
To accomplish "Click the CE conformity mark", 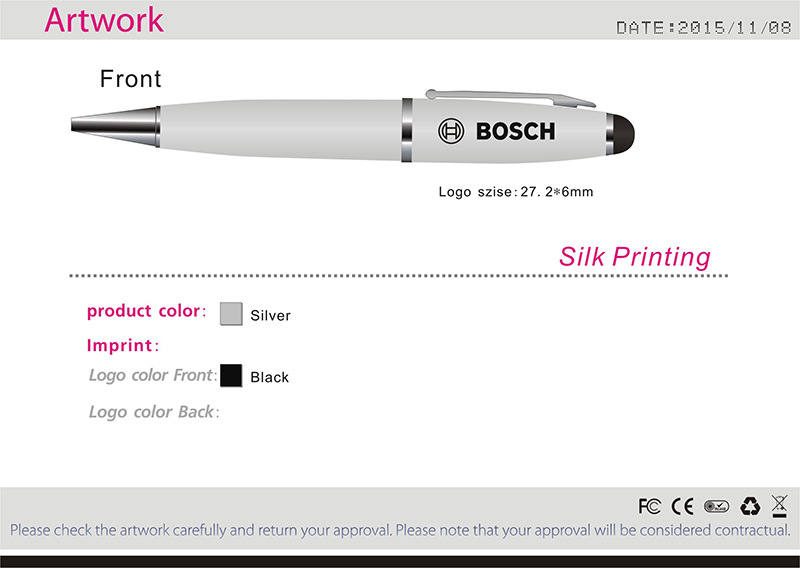I will click(x=682, y=506).
